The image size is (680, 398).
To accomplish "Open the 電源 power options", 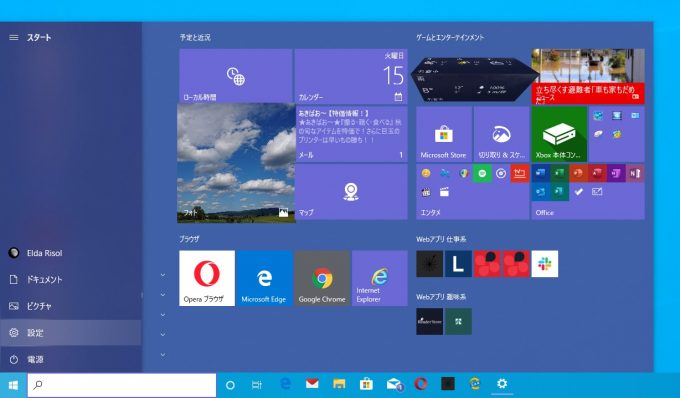I will [71, 359].
